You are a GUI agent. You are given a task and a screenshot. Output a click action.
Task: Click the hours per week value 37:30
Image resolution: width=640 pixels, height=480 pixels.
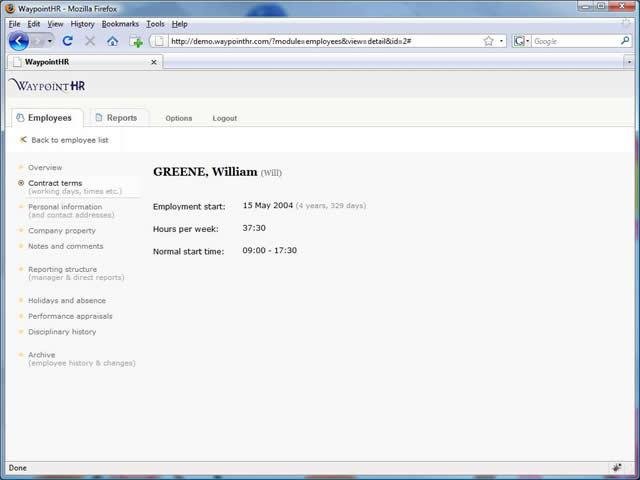pyautogui.click(x=254, y=228)
